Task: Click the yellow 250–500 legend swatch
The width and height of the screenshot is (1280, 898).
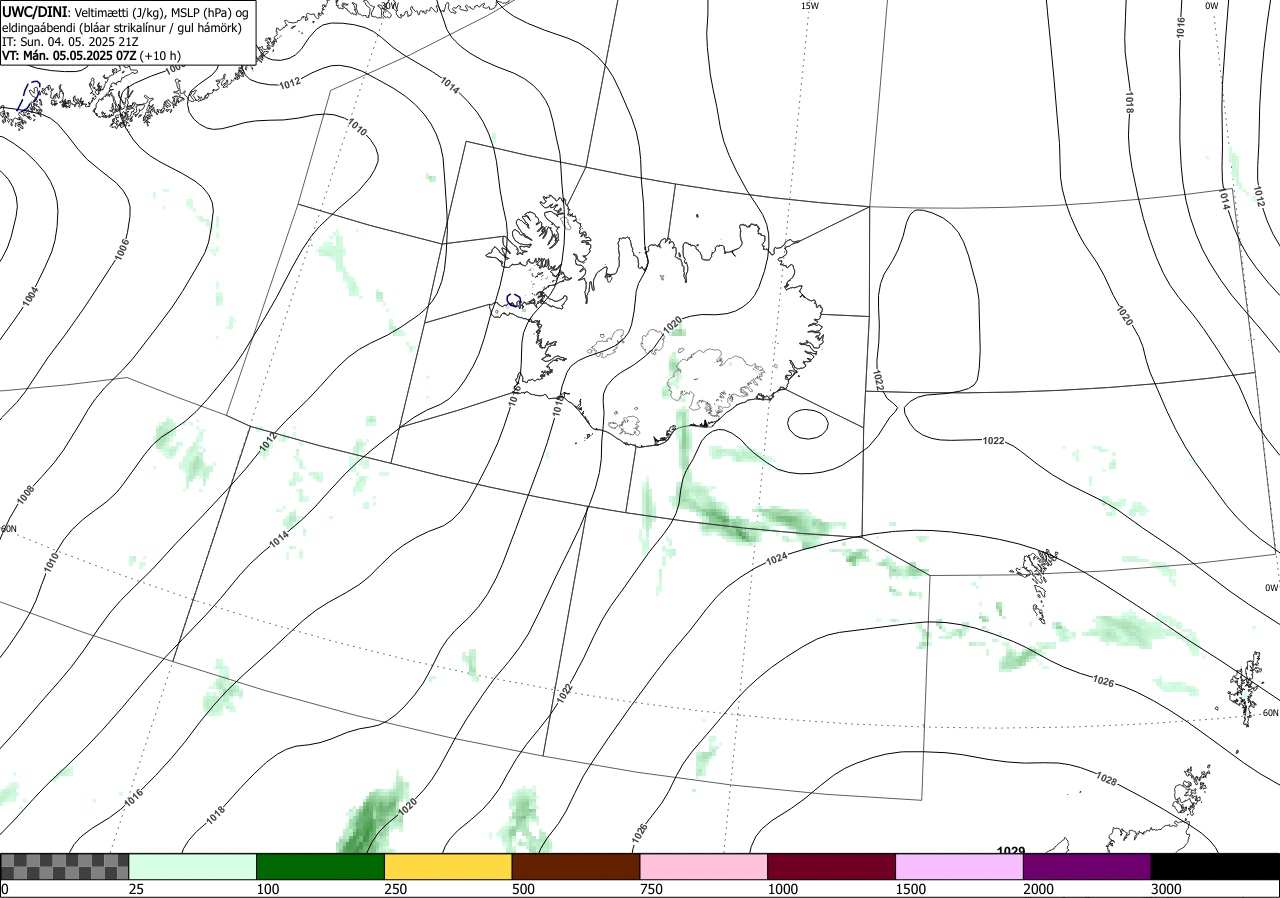Action: pyautogui.click(x=448, y=866)
